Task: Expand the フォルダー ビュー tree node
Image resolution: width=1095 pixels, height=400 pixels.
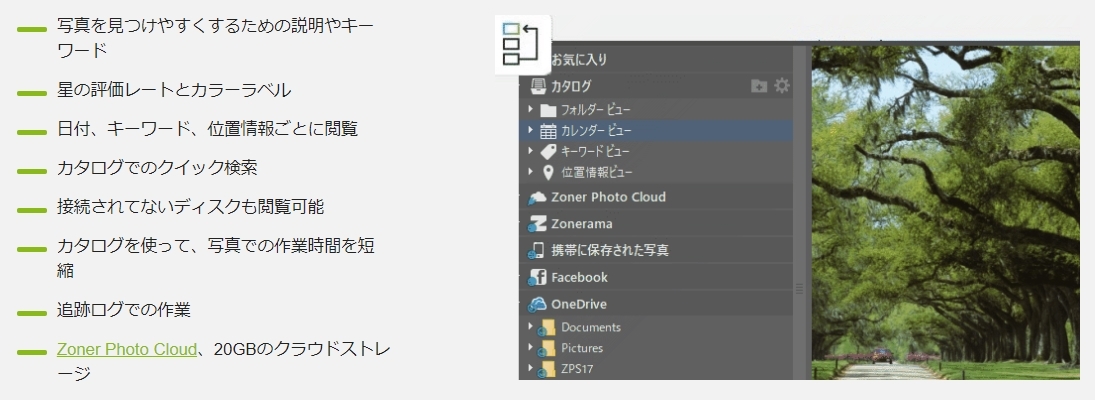Action: (531, 109)
